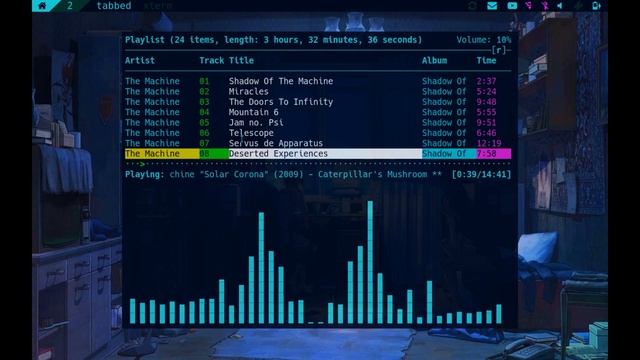Switch to workspace 2

(70, 6)
